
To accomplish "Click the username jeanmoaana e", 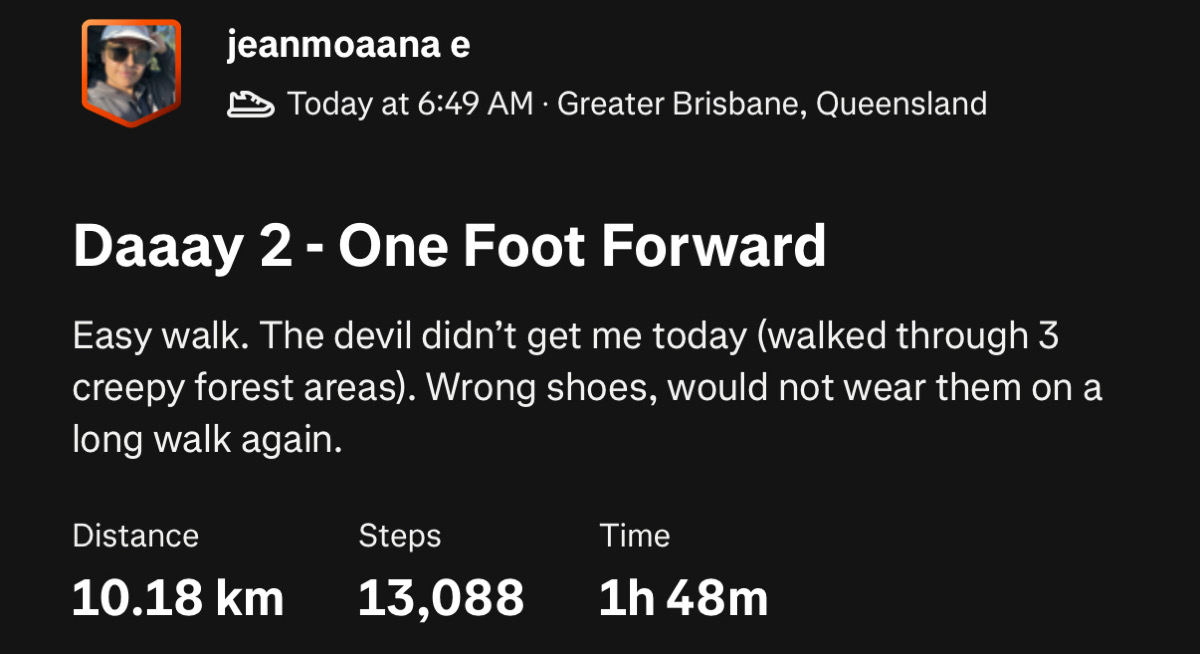I will point(348,44).
